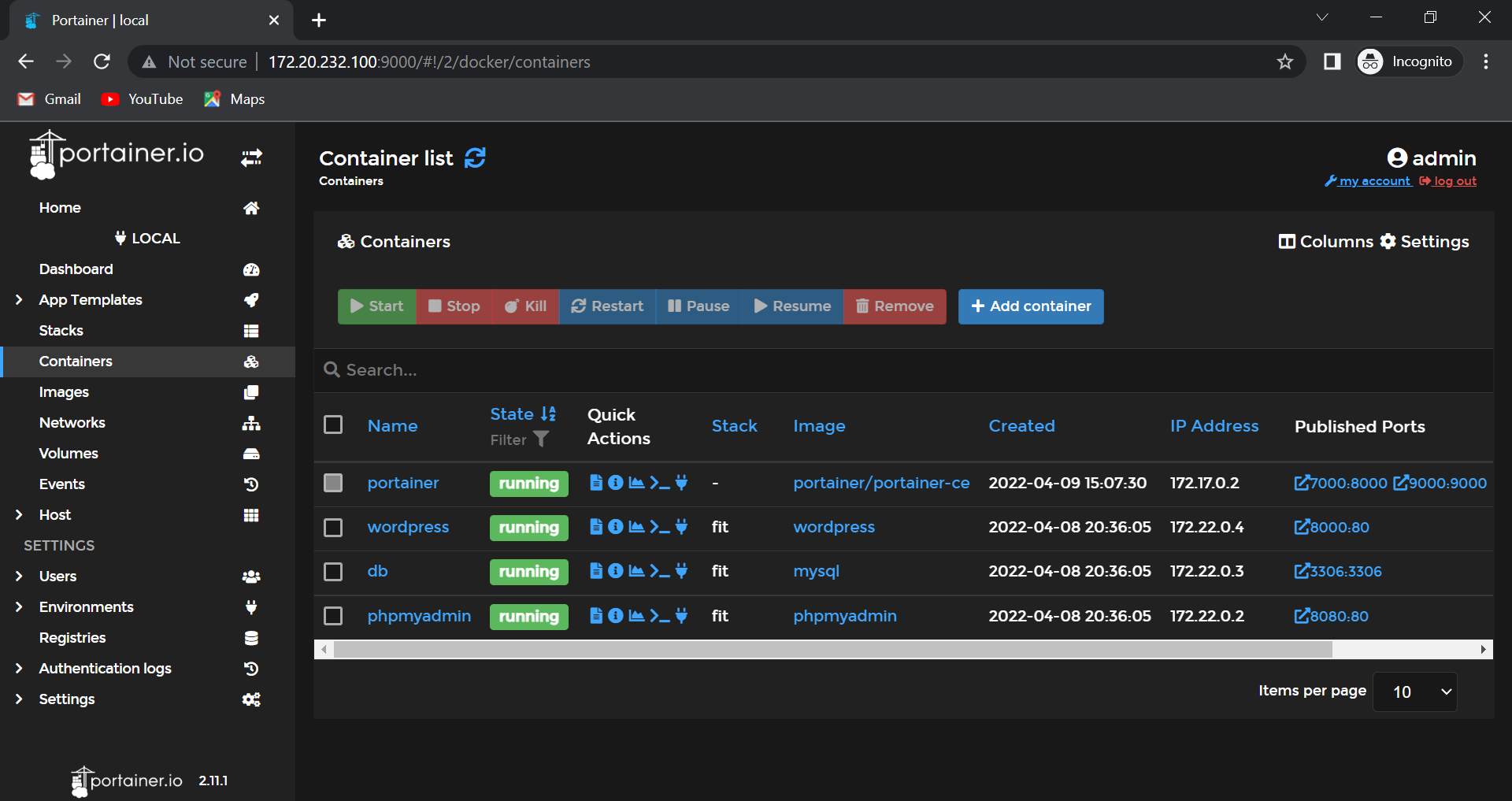Change the items per page value
Image resolution: width=1512 pixels, height=801 pixels.
point(1414,692)
